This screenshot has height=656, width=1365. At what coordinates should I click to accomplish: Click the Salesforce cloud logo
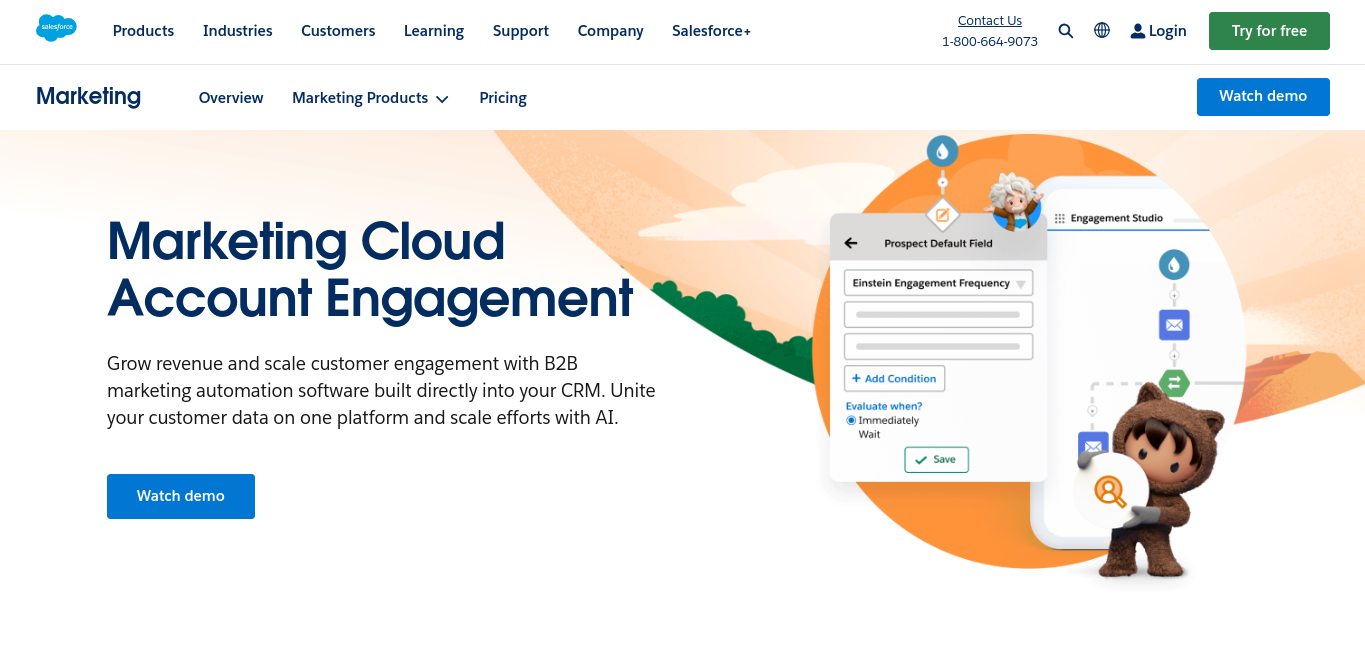[x=56, y=28]
